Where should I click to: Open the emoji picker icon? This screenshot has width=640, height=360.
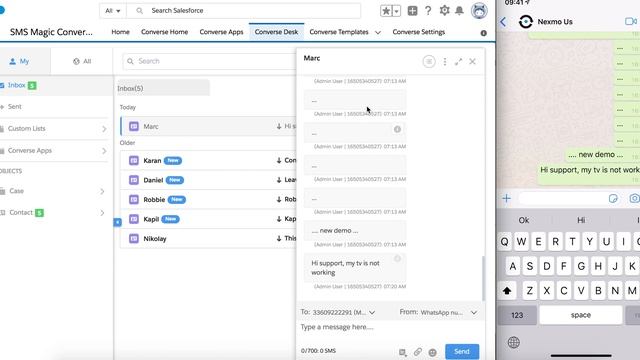tap(433, 352)
